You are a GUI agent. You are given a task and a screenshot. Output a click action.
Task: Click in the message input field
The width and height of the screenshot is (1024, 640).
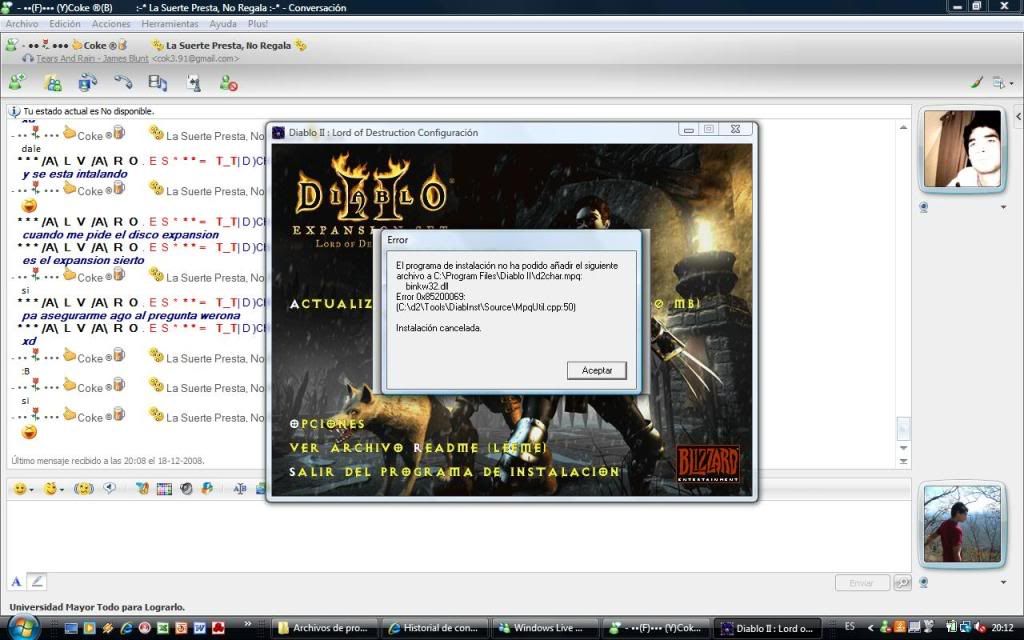(458, 536)
